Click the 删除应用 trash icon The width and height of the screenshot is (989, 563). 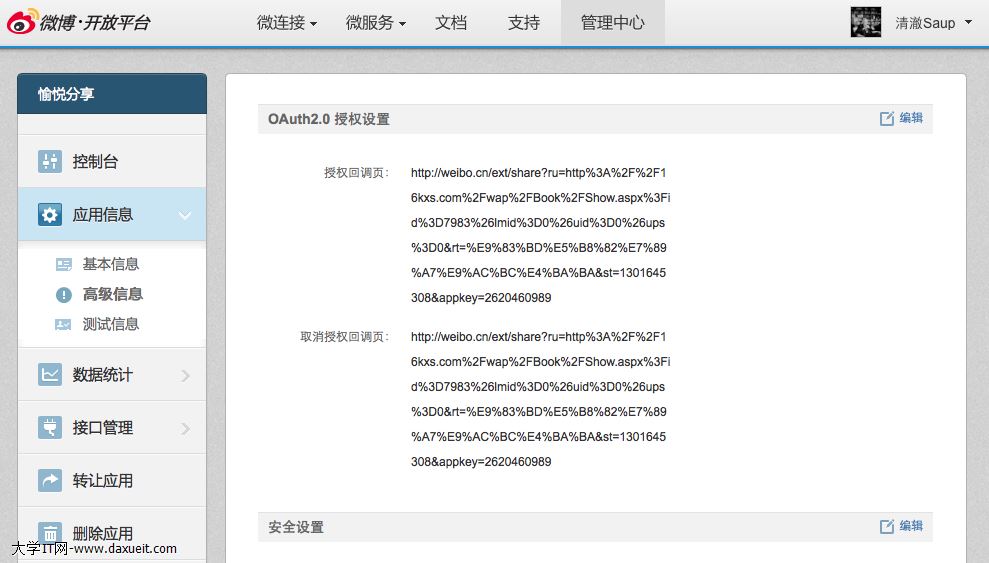pos(50,533)
